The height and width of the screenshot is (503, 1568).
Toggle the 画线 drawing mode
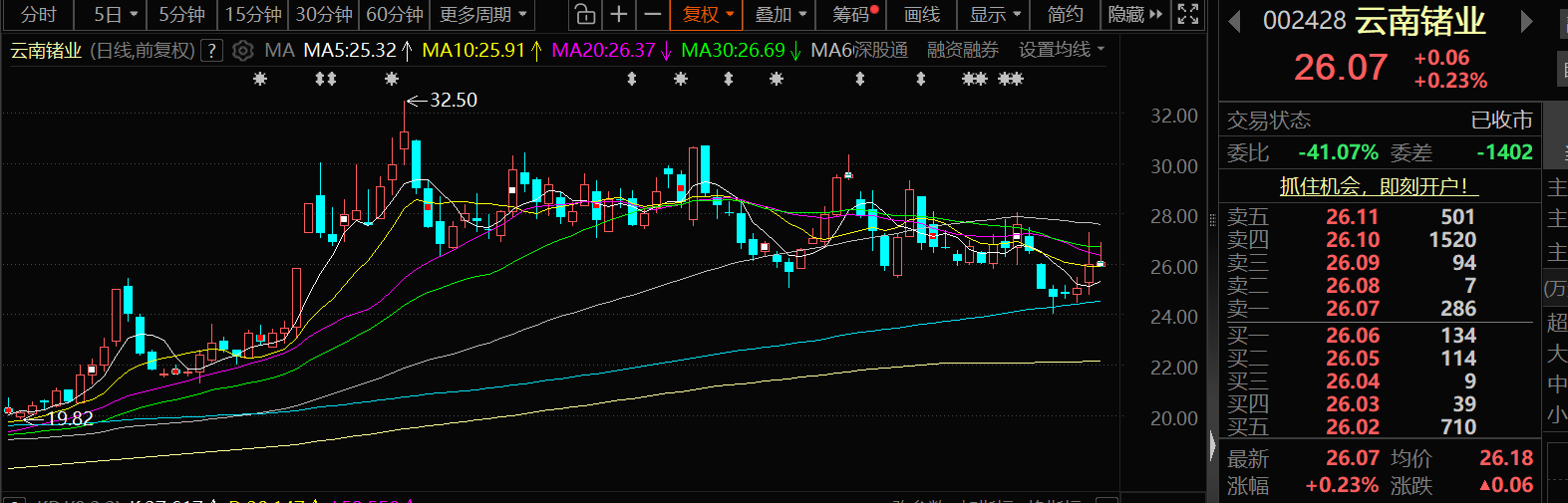tap(922, 15)
